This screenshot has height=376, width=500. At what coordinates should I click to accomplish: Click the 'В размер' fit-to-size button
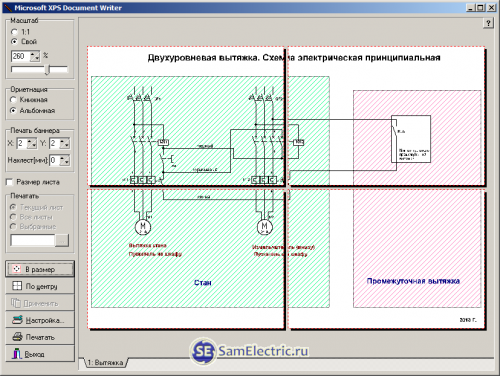pyautogui.click(x=40, y=269)
